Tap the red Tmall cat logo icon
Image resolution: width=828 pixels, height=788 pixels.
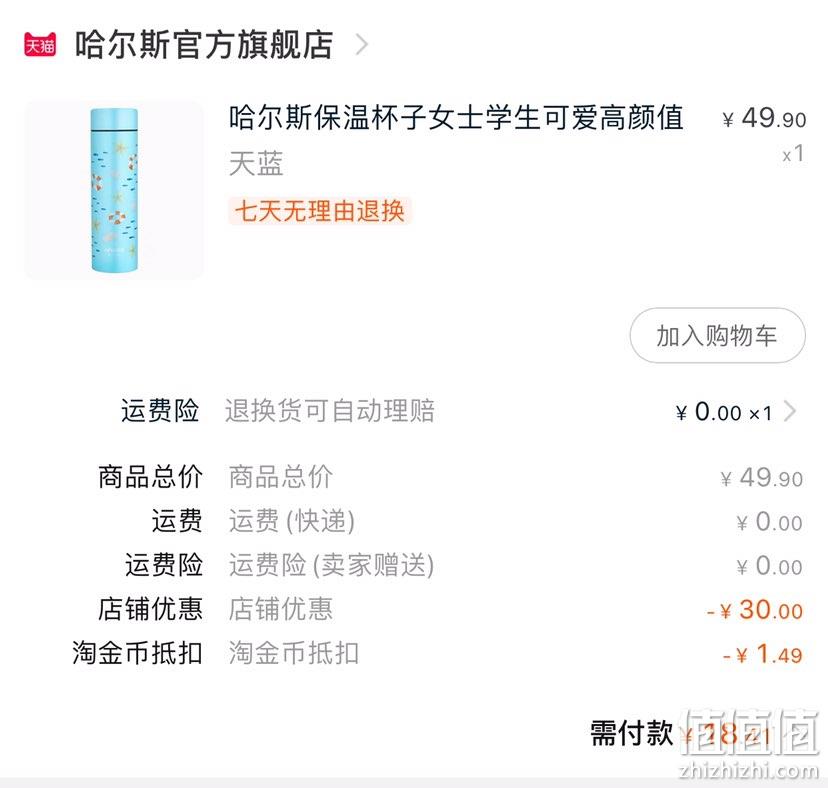tap(40, 44)
